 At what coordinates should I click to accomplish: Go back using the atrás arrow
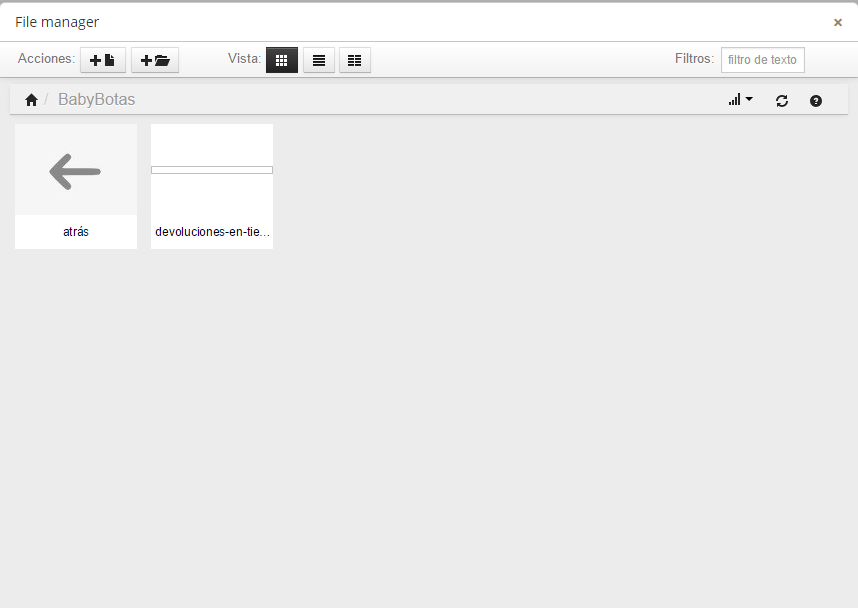[76, 171]
